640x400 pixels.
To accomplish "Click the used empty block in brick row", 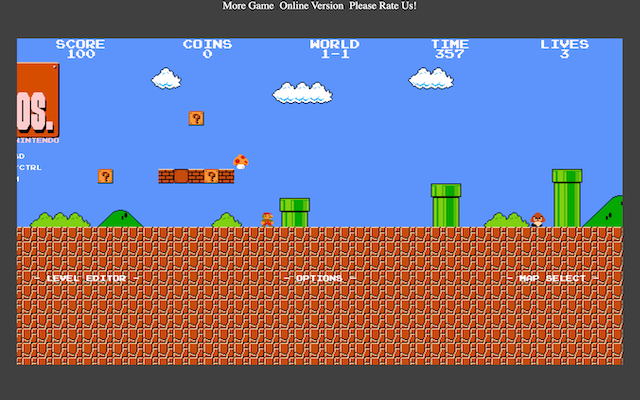I will pyautogui.click(x=181, y=176).
